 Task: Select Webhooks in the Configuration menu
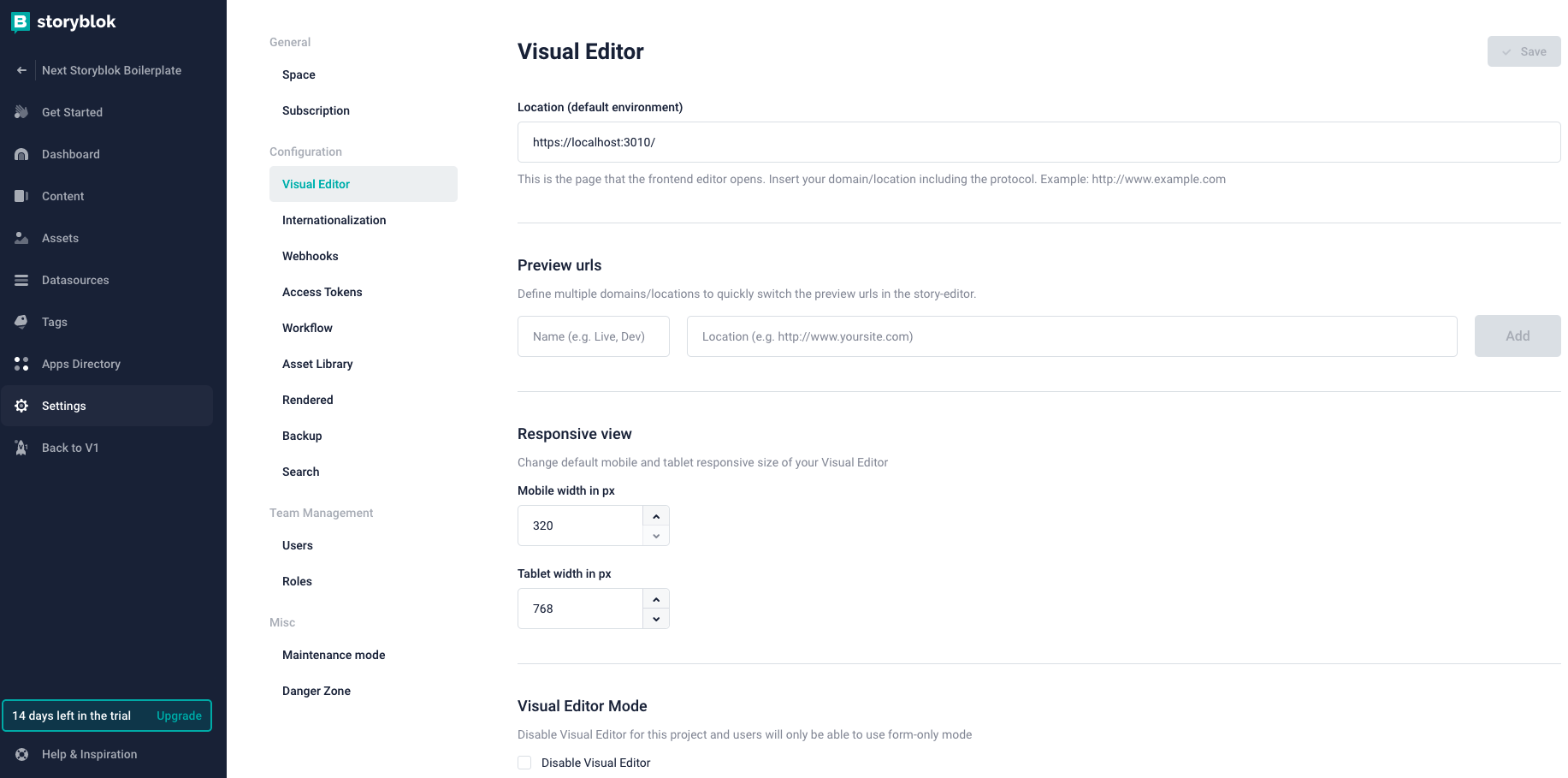(311, 256)
